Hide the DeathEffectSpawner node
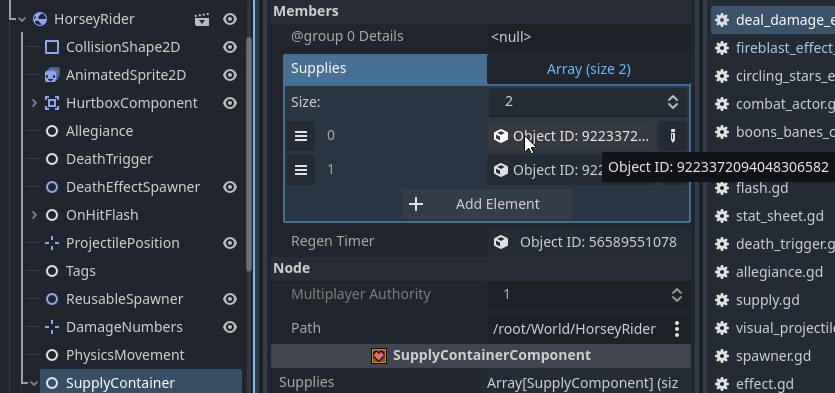 point(230,187)
